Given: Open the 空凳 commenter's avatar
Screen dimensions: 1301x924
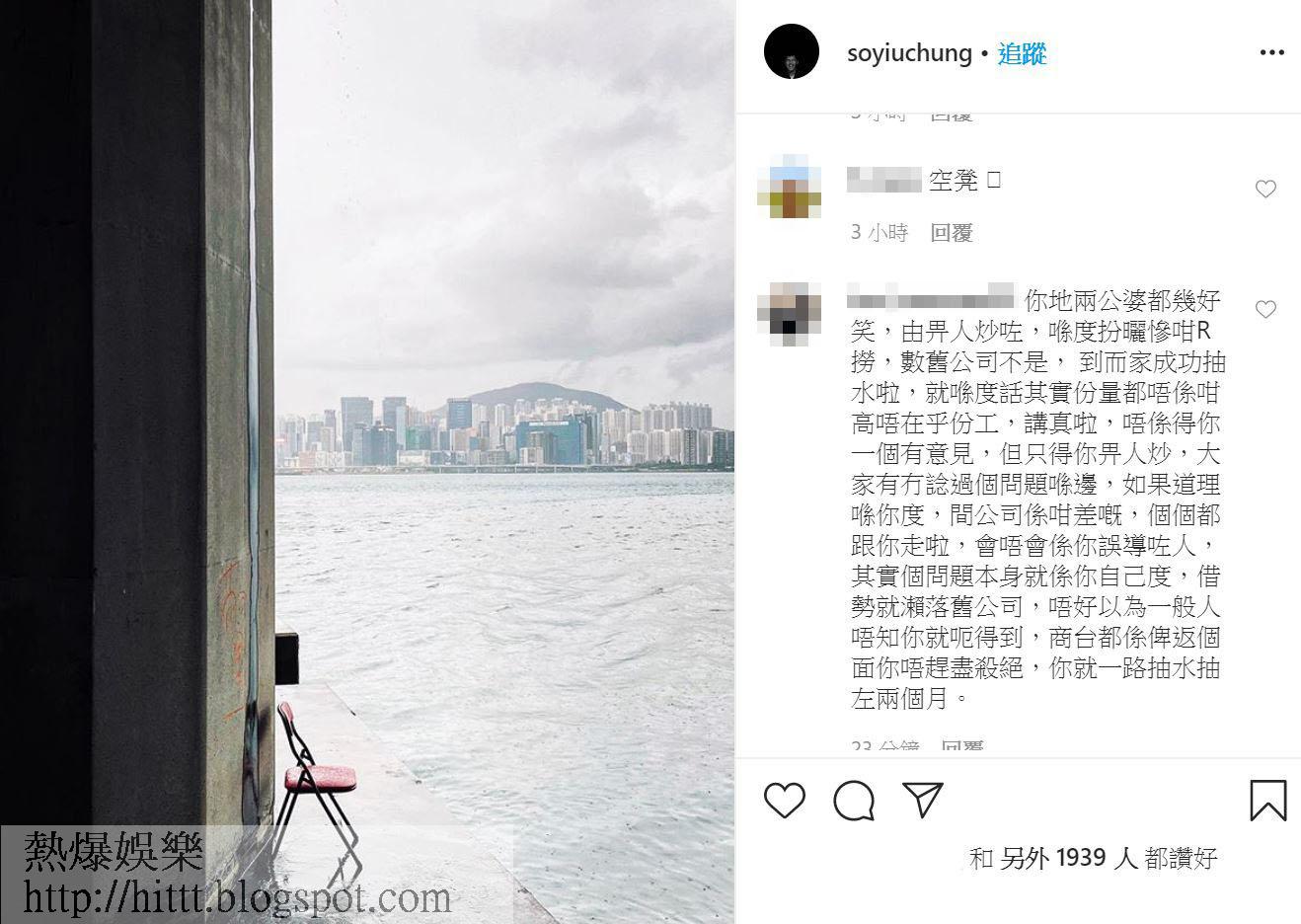Looking at the screenshot, I should (x=790, y=187).
